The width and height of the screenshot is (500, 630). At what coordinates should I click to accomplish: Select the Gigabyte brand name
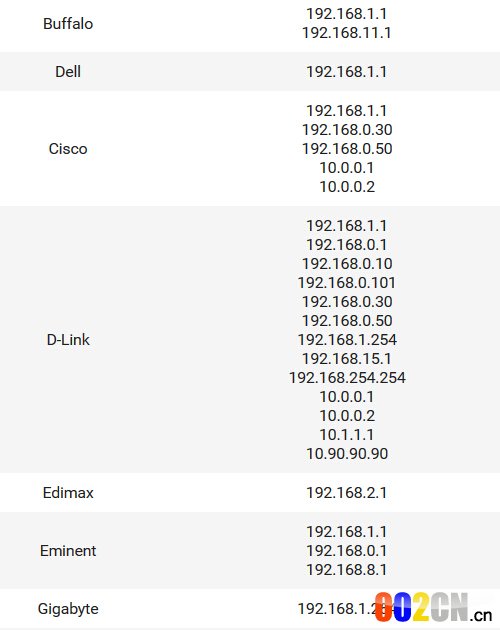[x=68, y=609]
